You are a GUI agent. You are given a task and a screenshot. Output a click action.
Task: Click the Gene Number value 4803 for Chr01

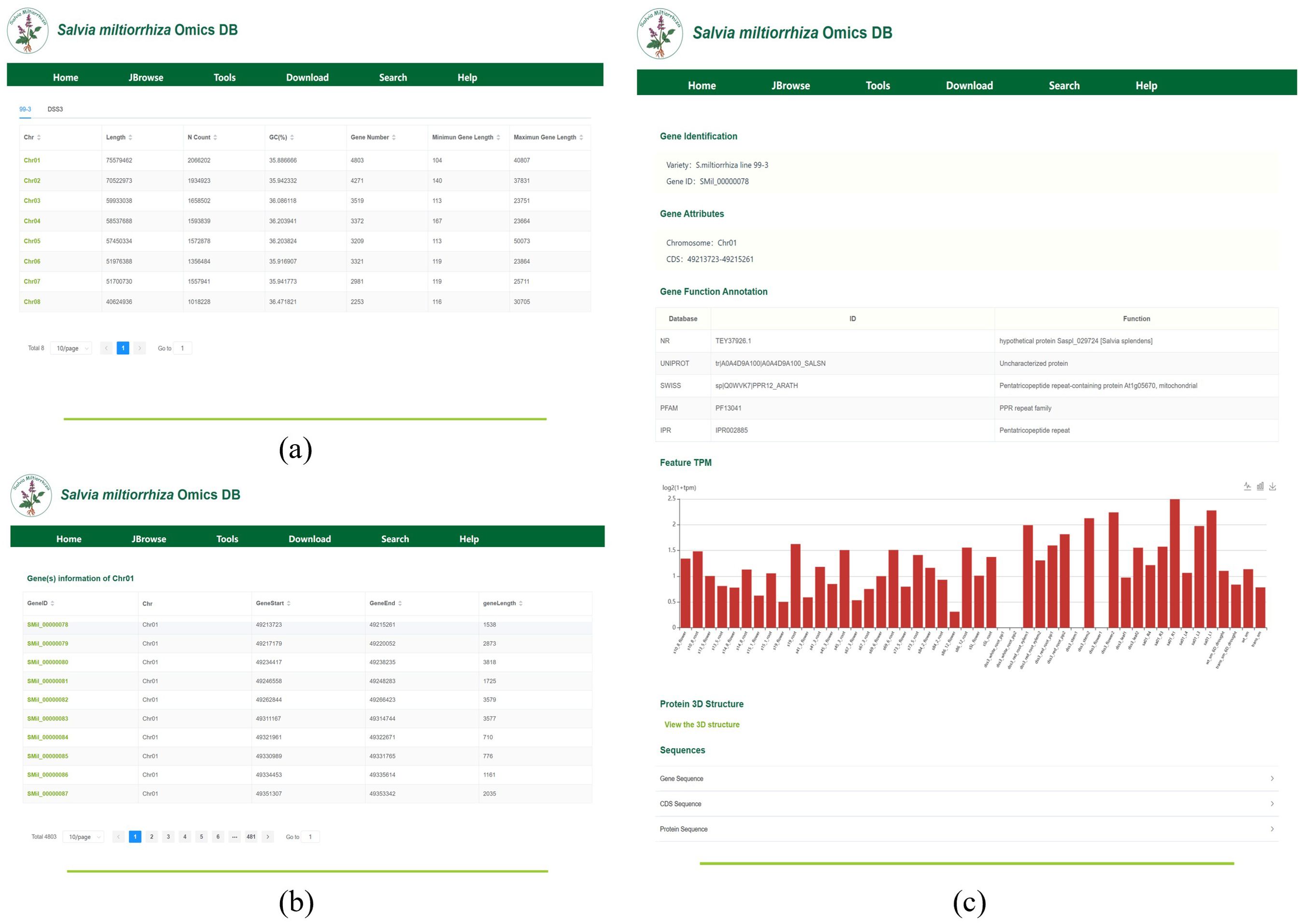pyautogui.click(x=357, y=160)
